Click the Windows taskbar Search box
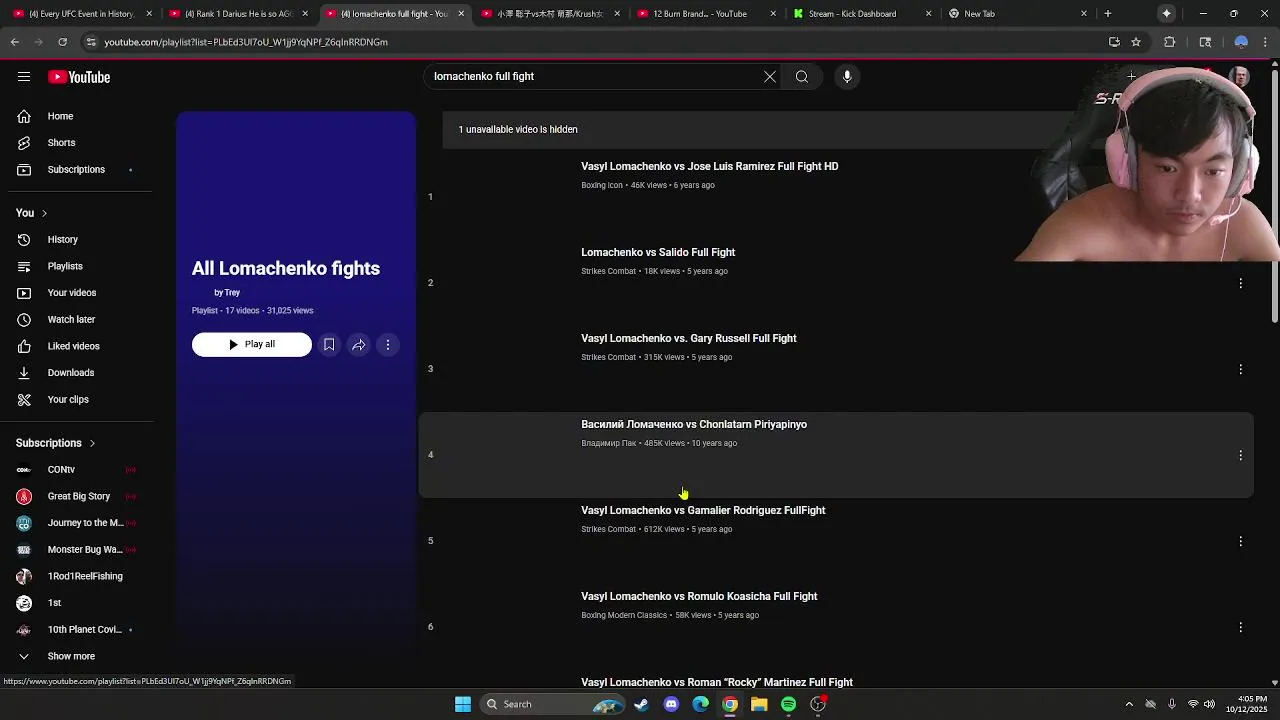This screenshot has height=720, width=1280. (553, 704)
